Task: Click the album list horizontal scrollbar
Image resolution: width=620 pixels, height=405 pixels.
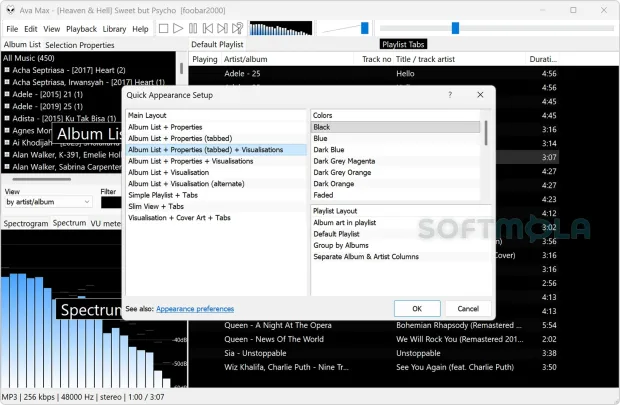Action: point(42,179)
